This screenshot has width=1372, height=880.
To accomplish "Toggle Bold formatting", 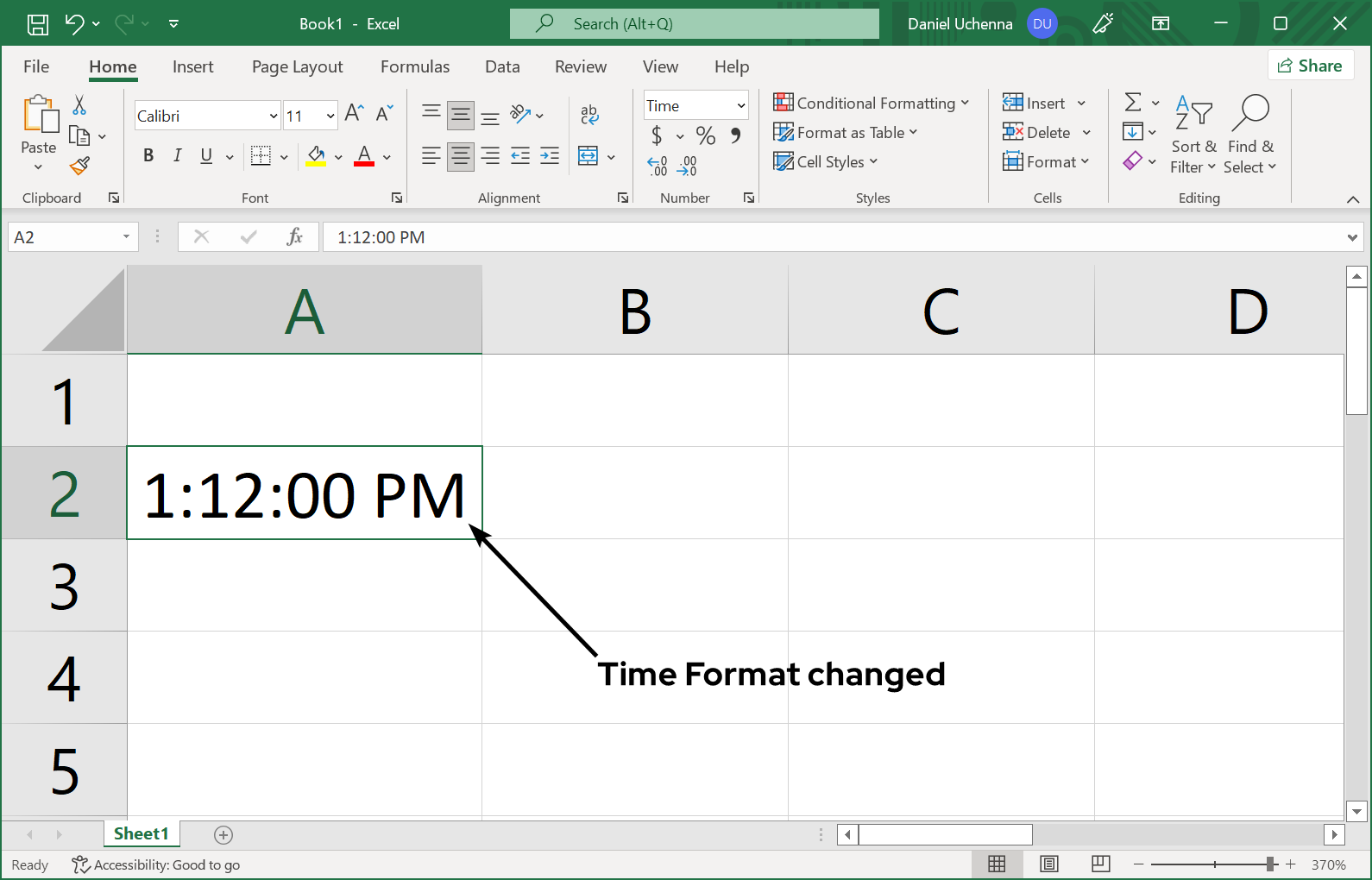I will 148,155.
